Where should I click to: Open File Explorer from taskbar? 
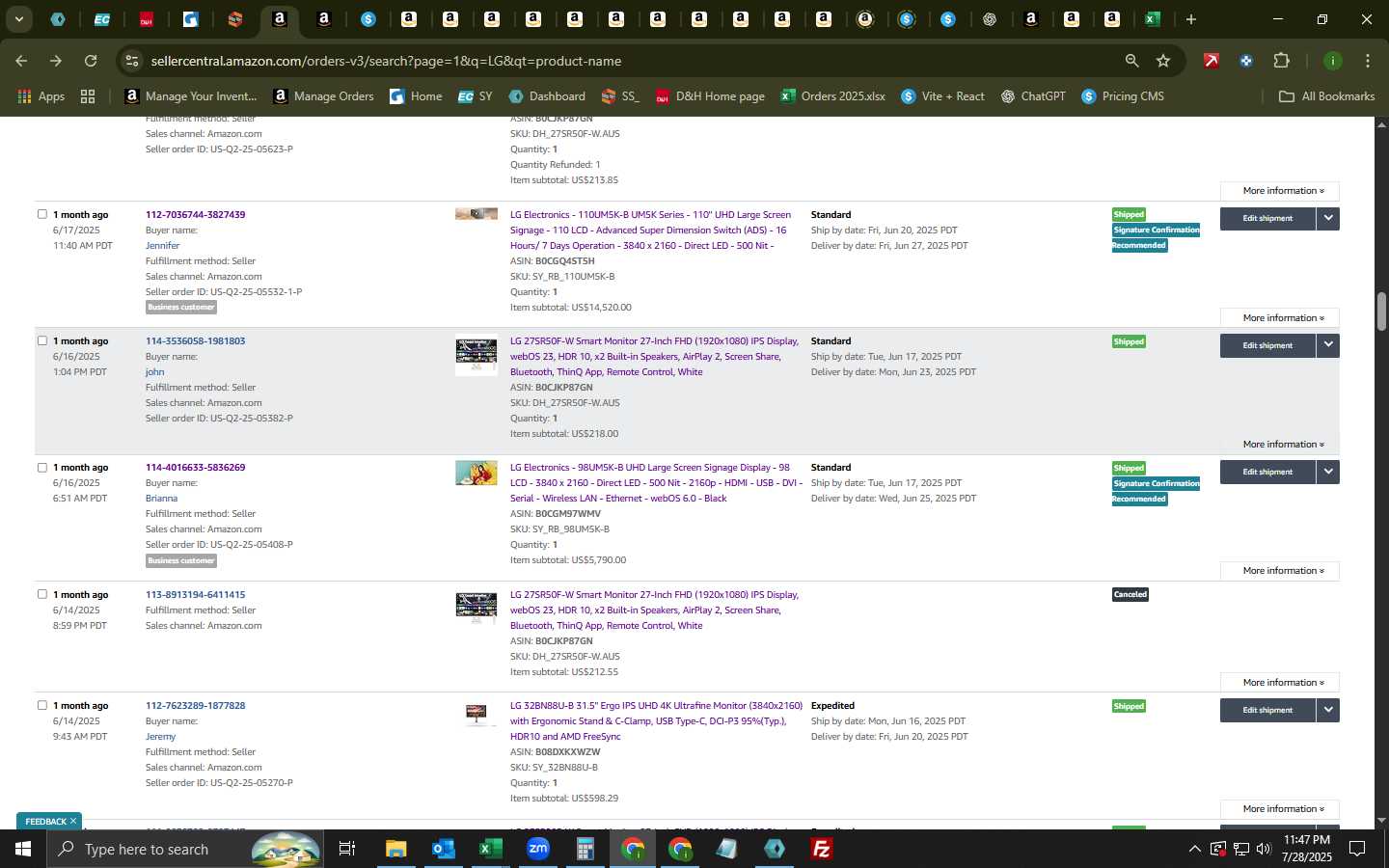coord(396,849)
